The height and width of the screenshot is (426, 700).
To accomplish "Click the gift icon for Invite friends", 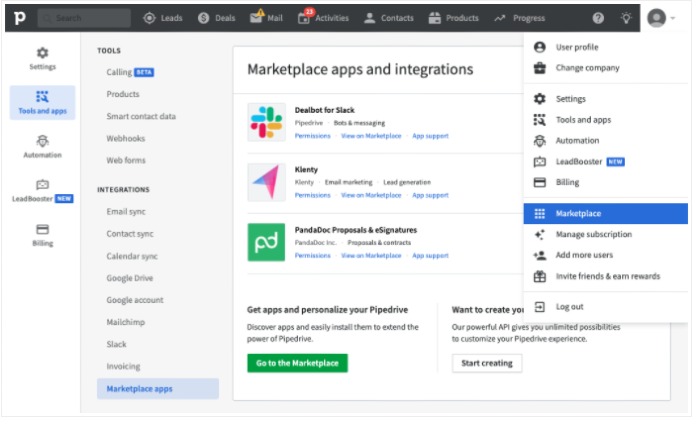I will coord(539,276).
